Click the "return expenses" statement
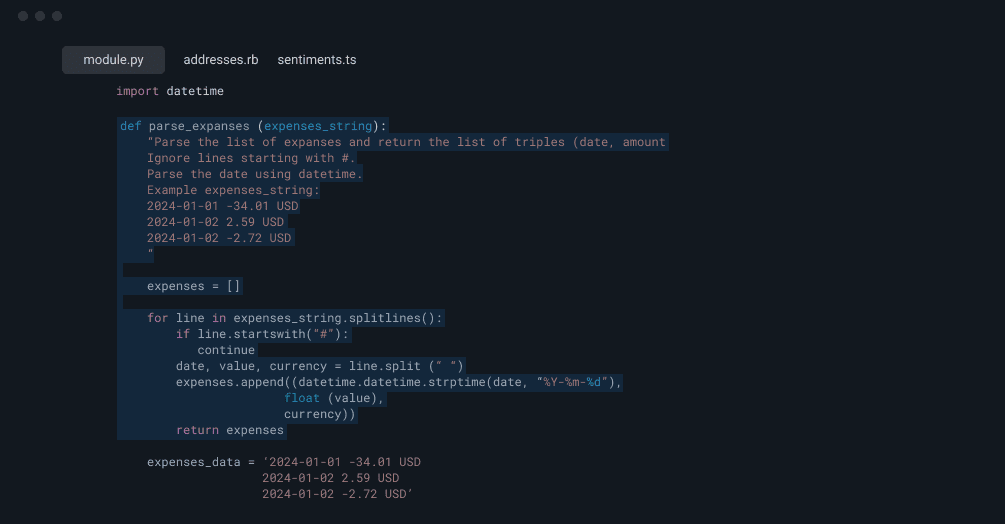Screen dimensions: 1005x524 (230, 430)
